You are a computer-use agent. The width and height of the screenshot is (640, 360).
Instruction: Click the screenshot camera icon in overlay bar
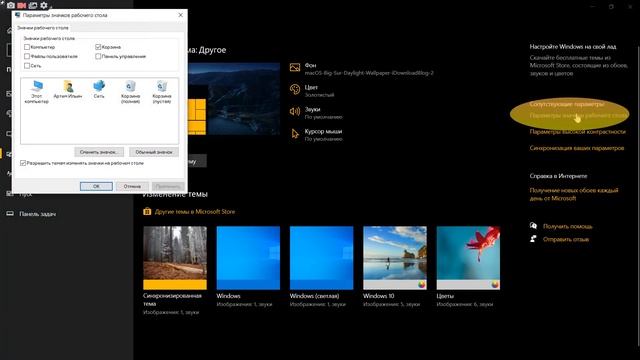tap(11, 5)
